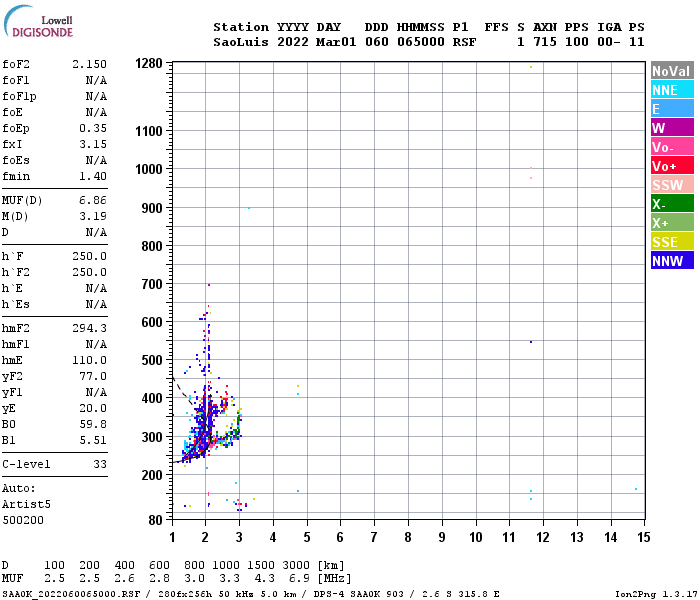Click the 3000 km distance column header
This screenshot has height=600, width=700.
tap(296, 565)
